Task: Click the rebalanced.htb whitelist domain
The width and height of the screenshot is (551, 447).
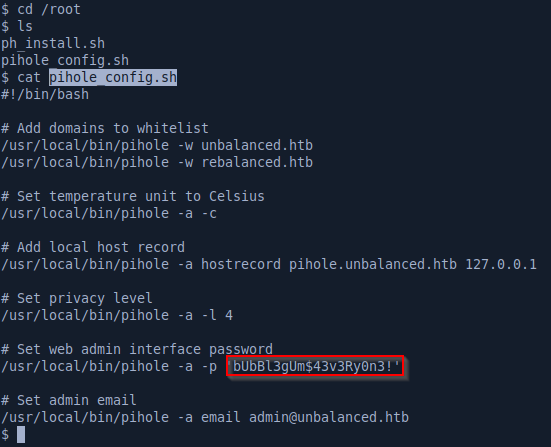Action: (257, 162)
